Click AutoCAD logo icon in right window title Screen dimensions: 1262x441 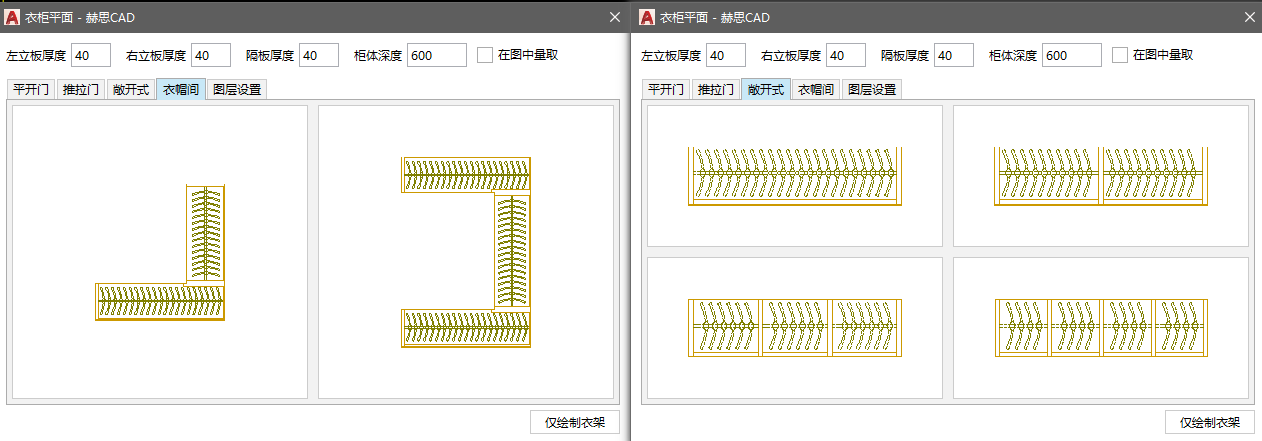[647, 18]
